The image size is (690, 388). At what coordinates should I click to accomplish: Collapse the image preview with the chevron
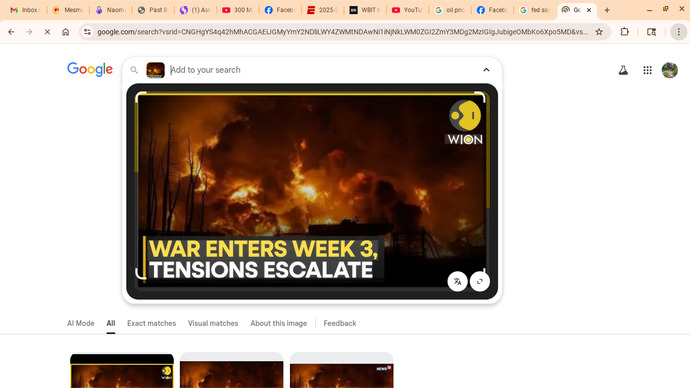486,70
